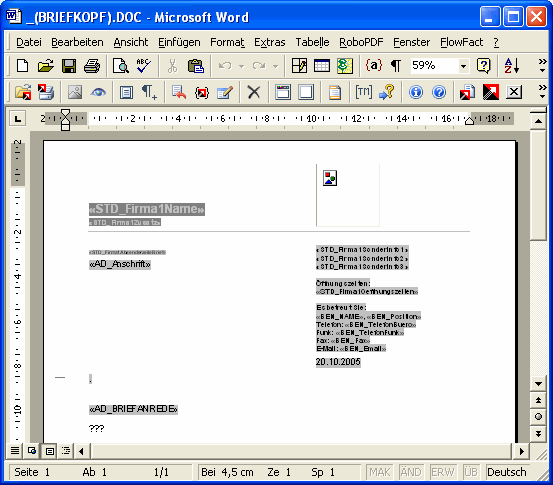Create a new blank document
This screenshot has width=553, height=485.
pos(23,66)
